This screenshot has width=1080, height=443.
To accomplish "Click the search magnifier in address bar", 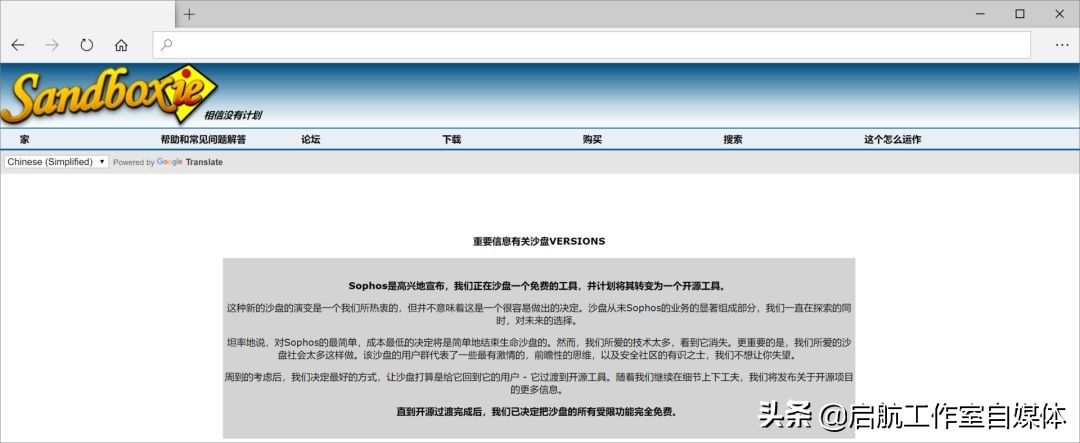I will click(x=166, y=45).
